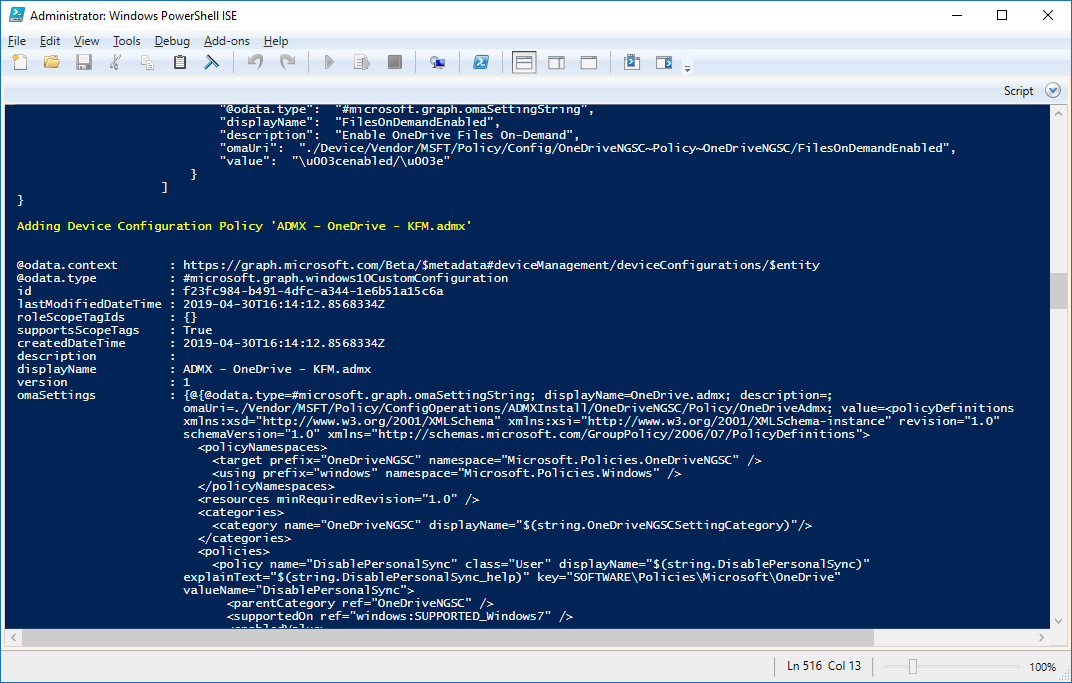Click the "value": \u003cenabled/\u003e line
Screen dimensions: 1072x683
tap(335, 161)
